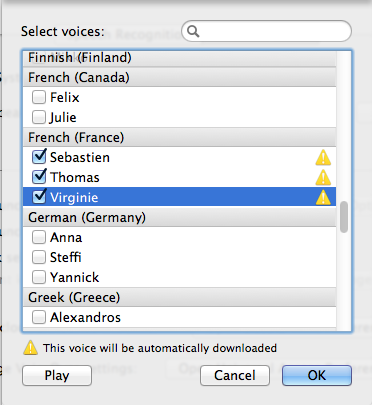Click the warning icon beside Sebastien
This screenshot has width=372, height=405.
(x=323, y=158)
